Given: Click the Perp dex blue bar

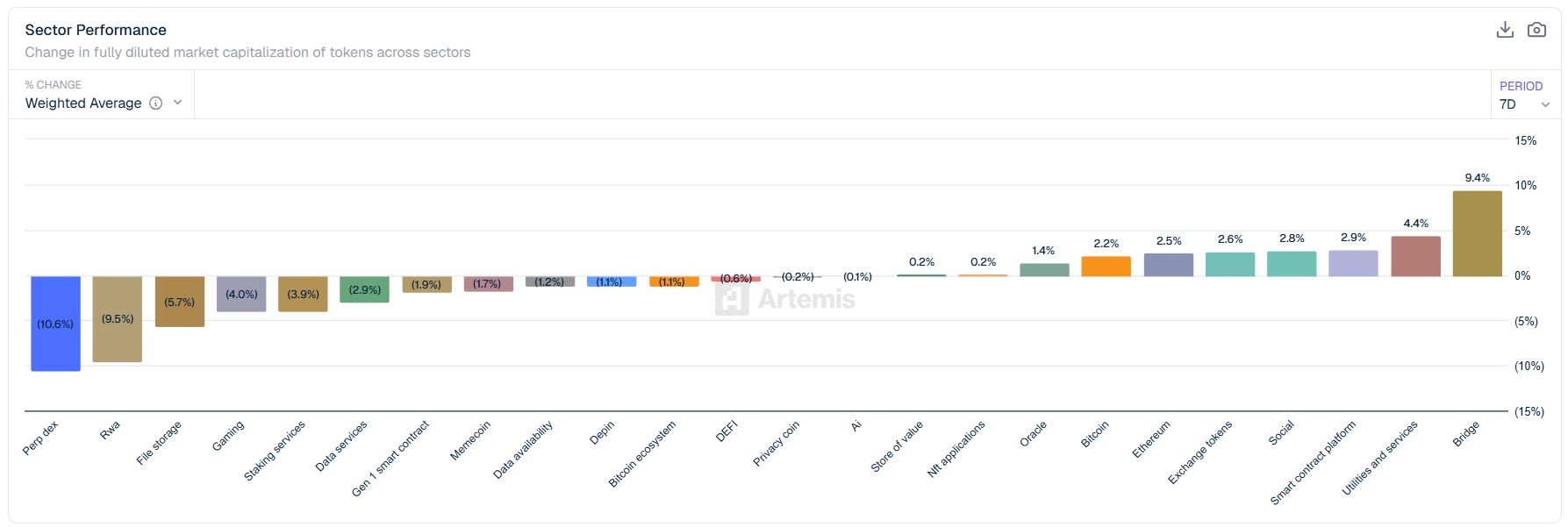Looking at the screenshot, I should point(55,324).
